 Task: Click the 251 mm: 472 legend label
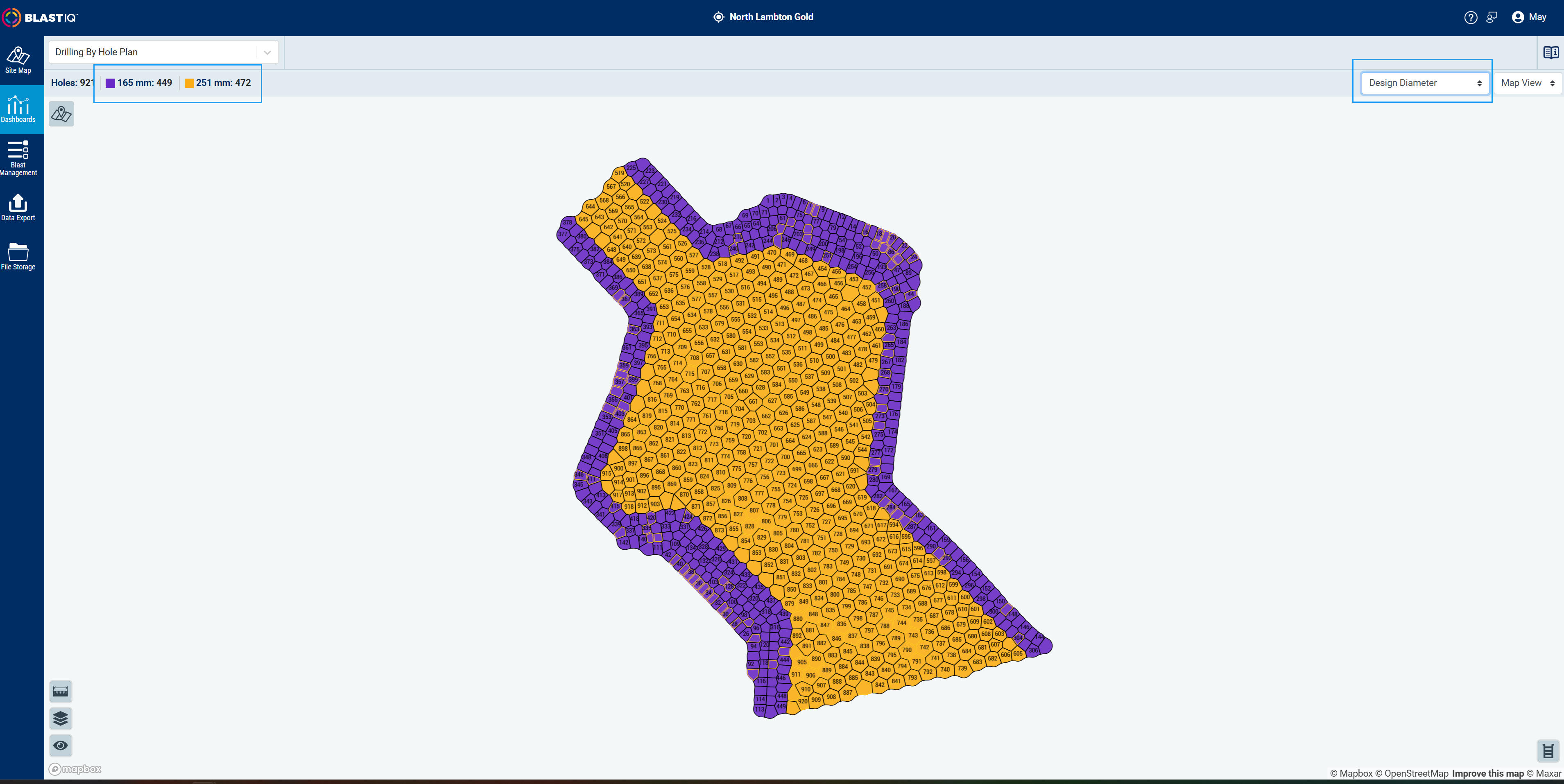(224, 83)
